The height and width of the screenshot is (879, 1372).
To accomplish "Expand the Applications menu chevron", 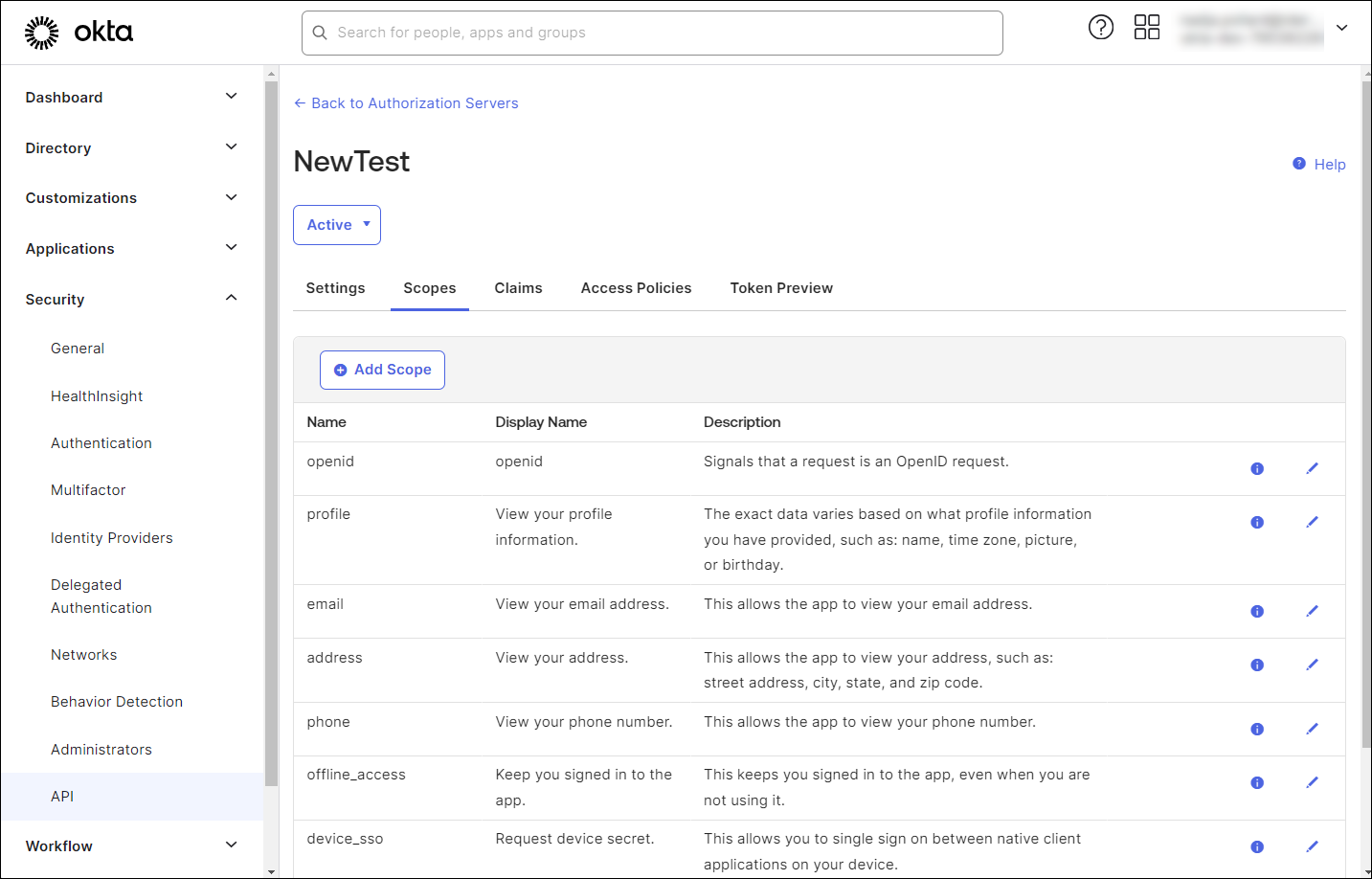I will (x=231, y=247).
